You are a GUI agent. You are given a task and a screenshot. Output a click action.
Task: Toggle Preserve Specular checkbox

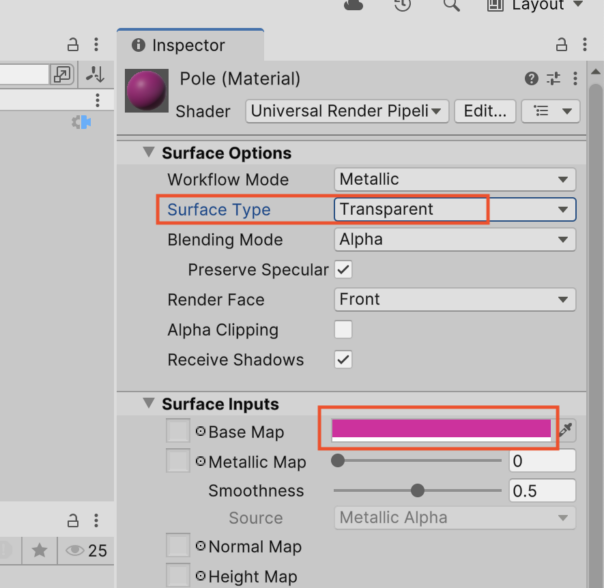(343, 270)
